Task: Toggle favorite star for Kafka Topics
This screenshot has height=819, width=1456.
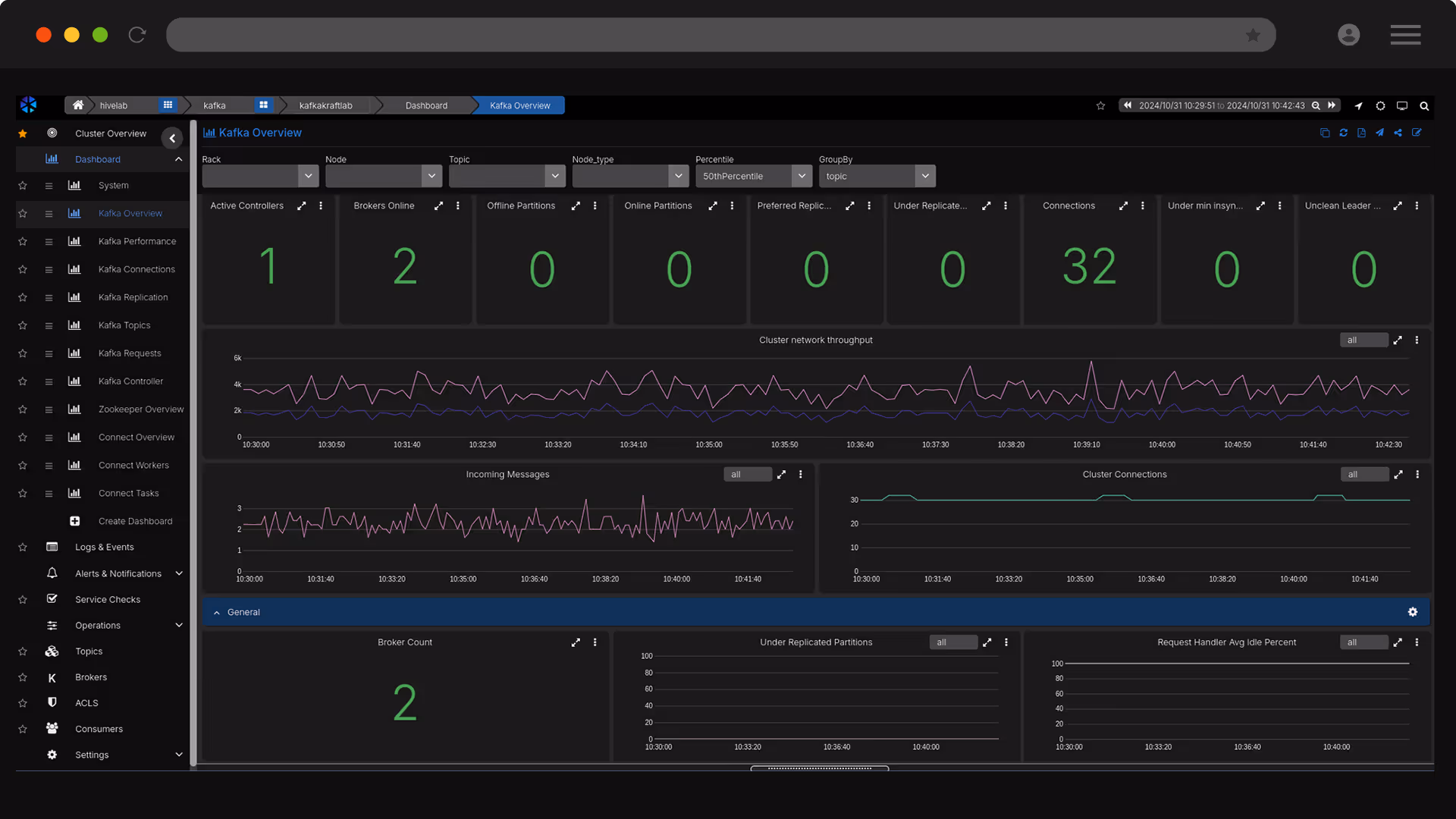Action: tap(23, 325)
